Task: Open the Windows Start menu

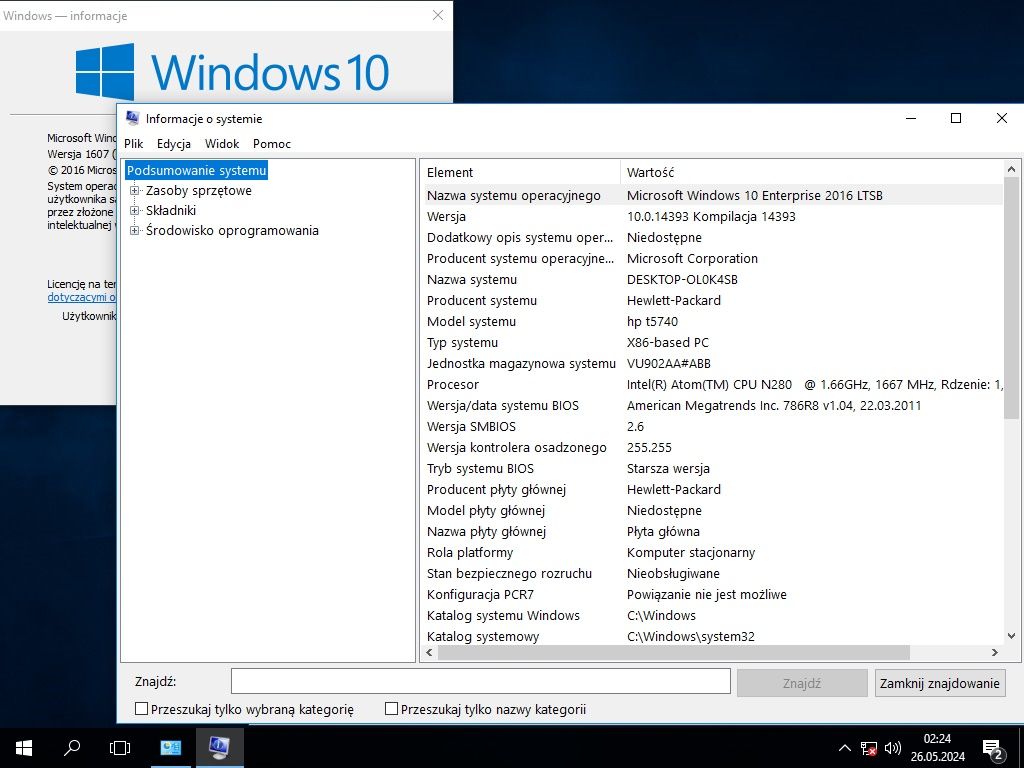Action: coord(24,747)
